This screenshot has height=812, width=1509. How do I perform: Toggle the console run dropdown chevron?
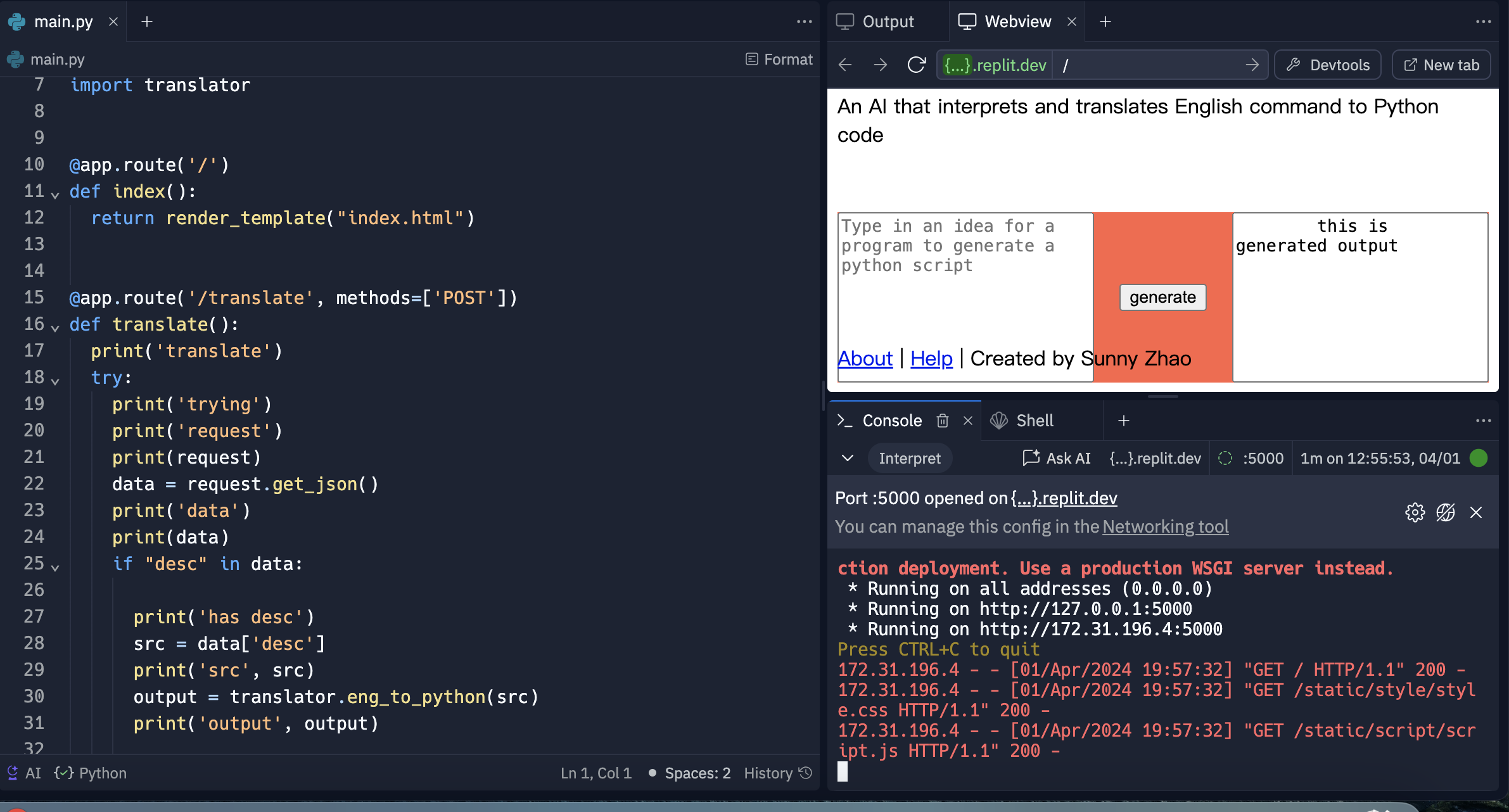(x=848, y=458)
